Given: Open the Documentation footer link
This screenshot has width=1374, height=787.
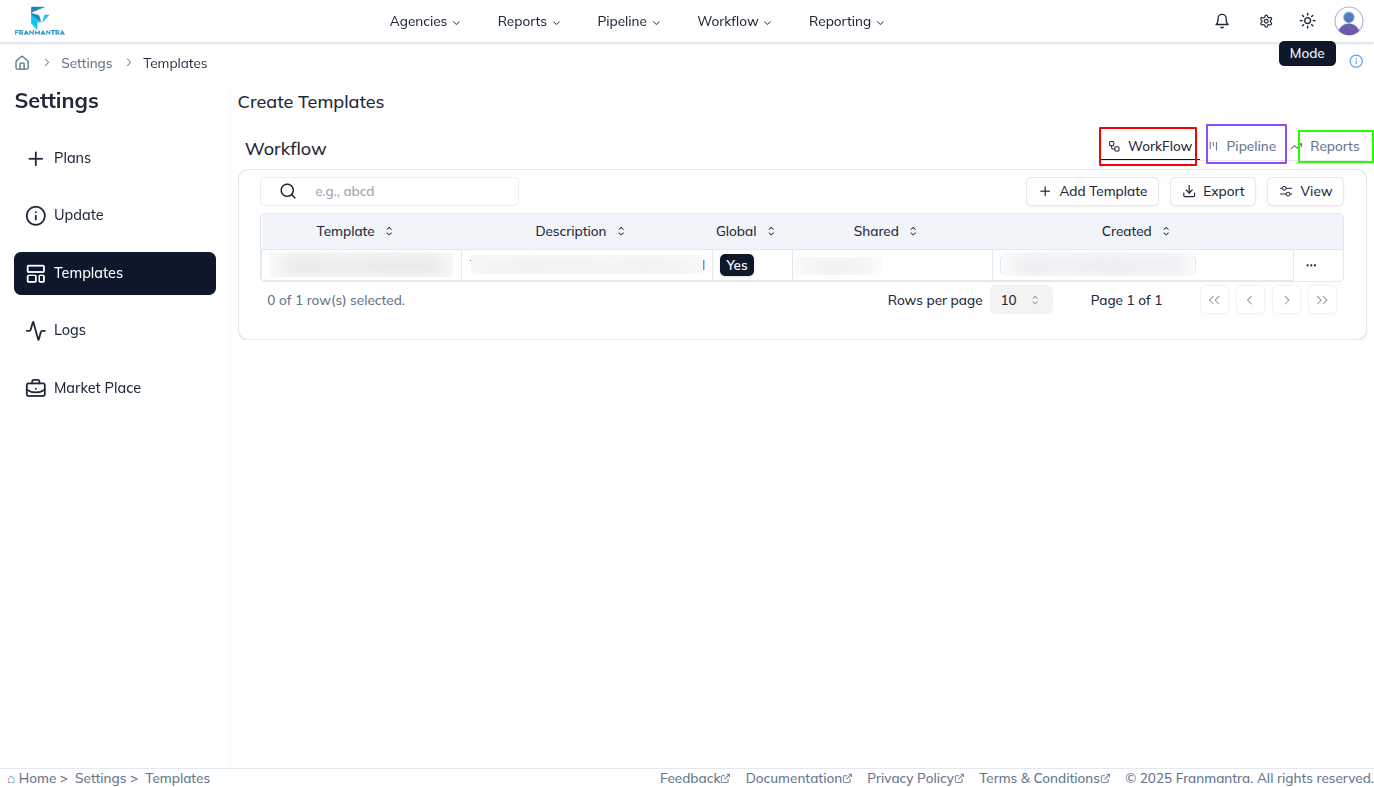Looking at the screenshot, I should click(x=799, y=778).
